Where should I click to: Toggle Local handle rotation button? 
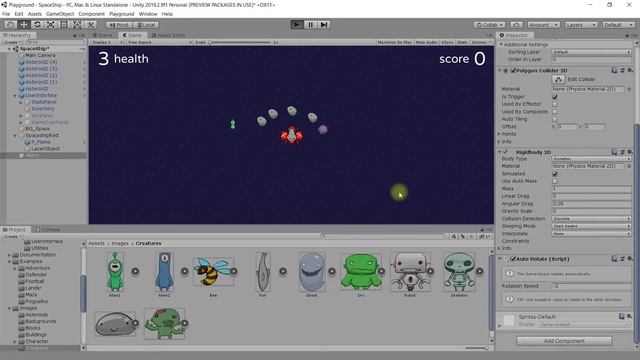(x=145, y=25)
